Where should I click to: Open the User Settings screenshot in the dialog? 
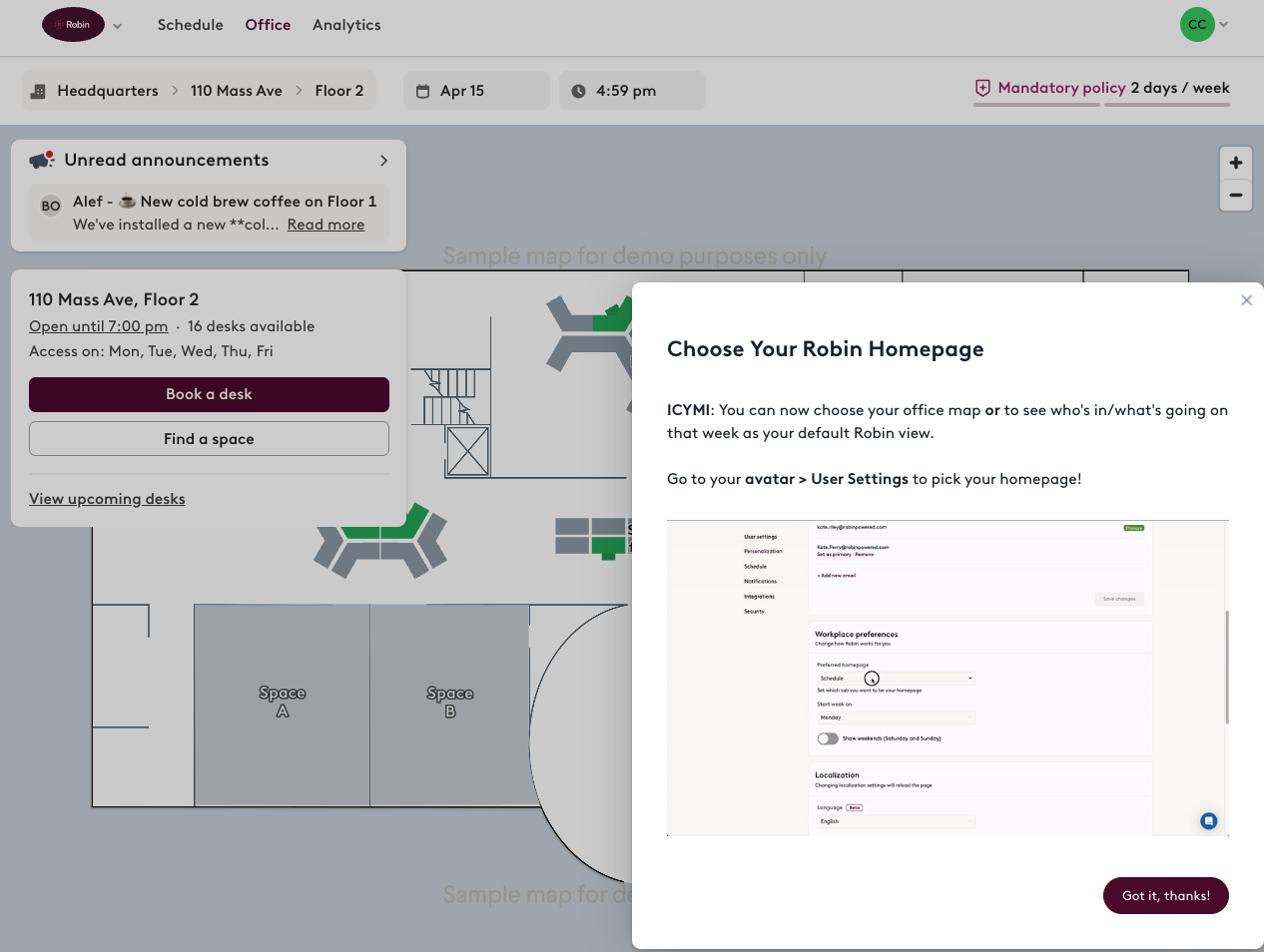pyautogui.click(x=947, y=678)
